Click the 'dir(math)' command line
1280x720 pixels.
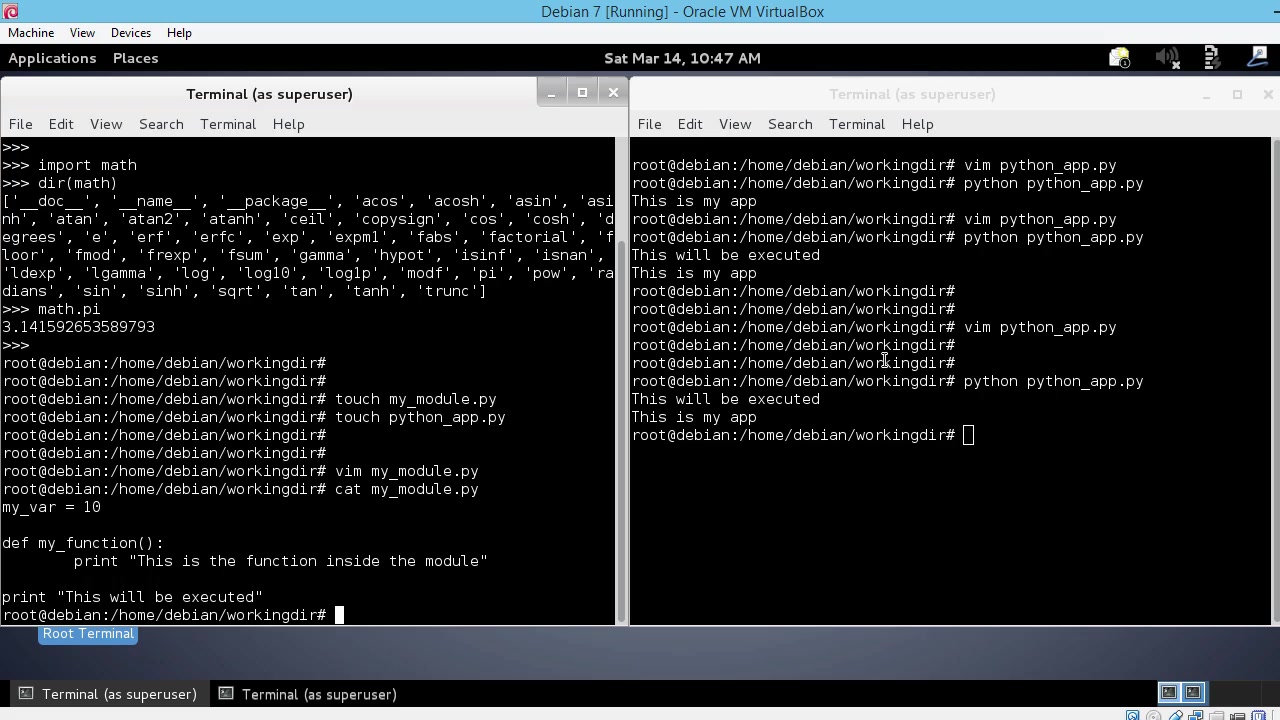pyautogui.click(x=60, y=183)
